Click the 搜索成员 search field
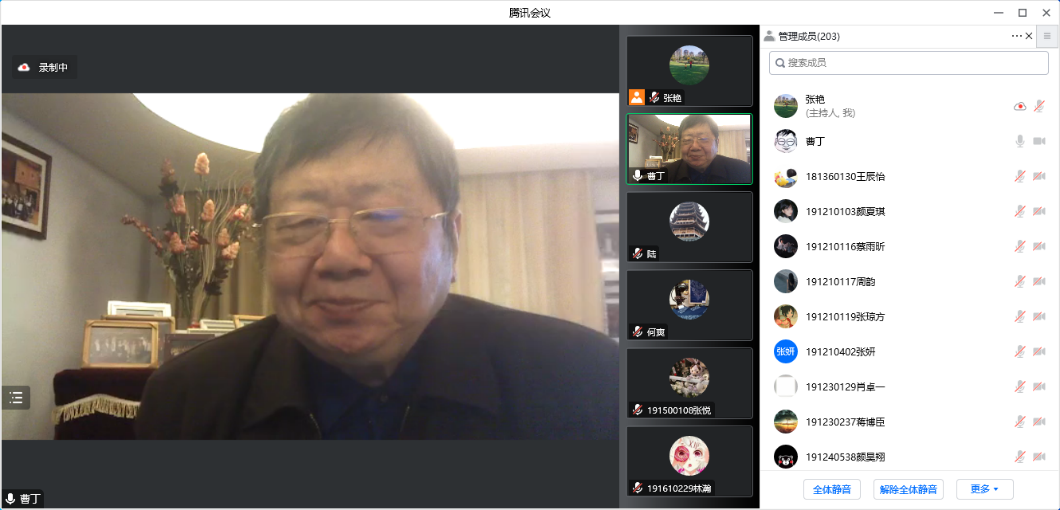The width and height of the screenshot is (1060, 510). tap(907, 63)
